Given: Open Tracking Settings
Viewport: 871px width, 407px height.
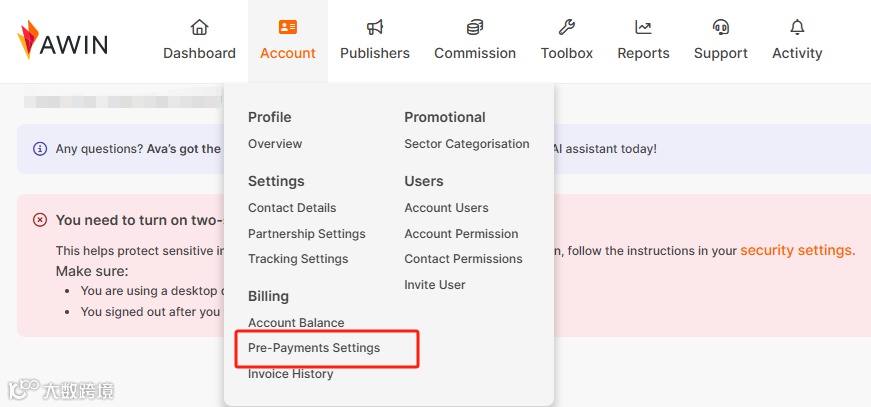Looking at the screenshot, I should (x=298, y=259).
